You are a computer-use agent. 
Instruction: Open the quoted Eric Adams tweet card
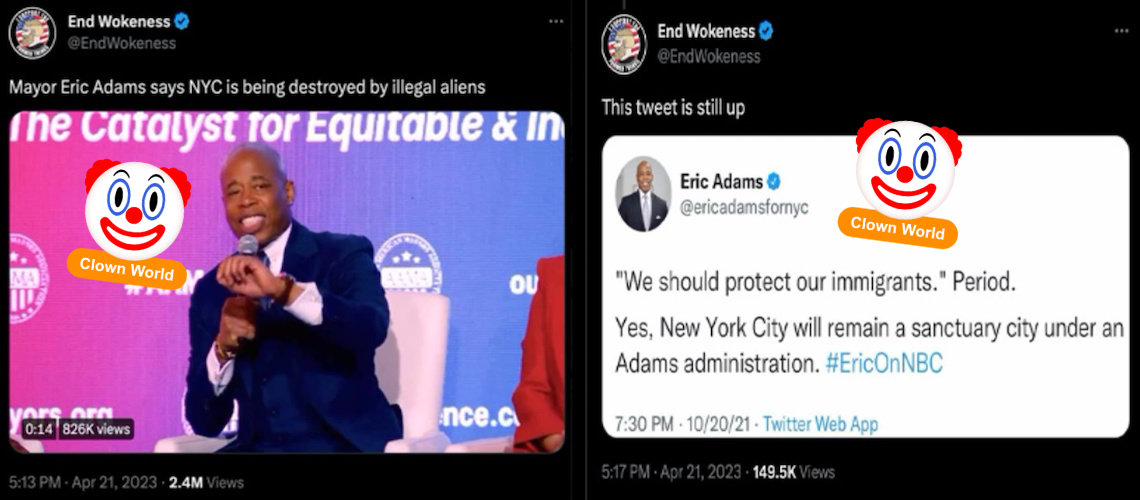coord(867,286)
